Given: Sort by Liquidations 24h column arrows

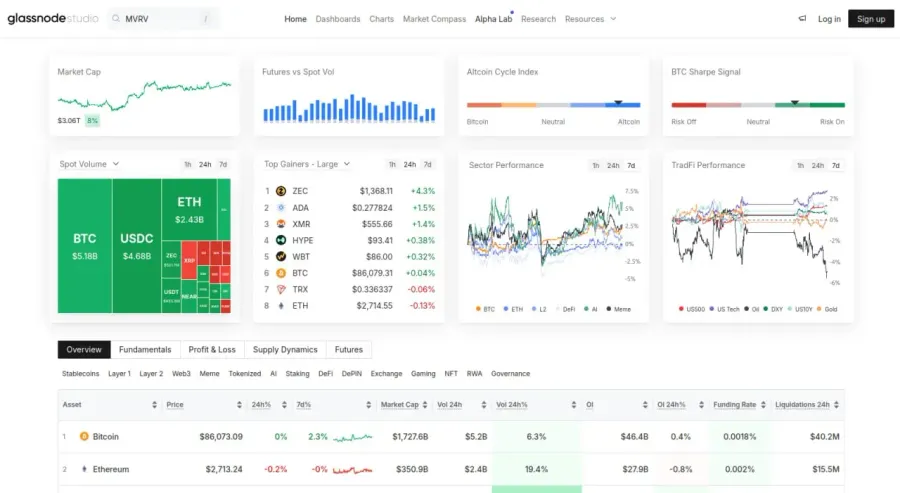Looking at the screenshot, I should click(x=837, y=405).
